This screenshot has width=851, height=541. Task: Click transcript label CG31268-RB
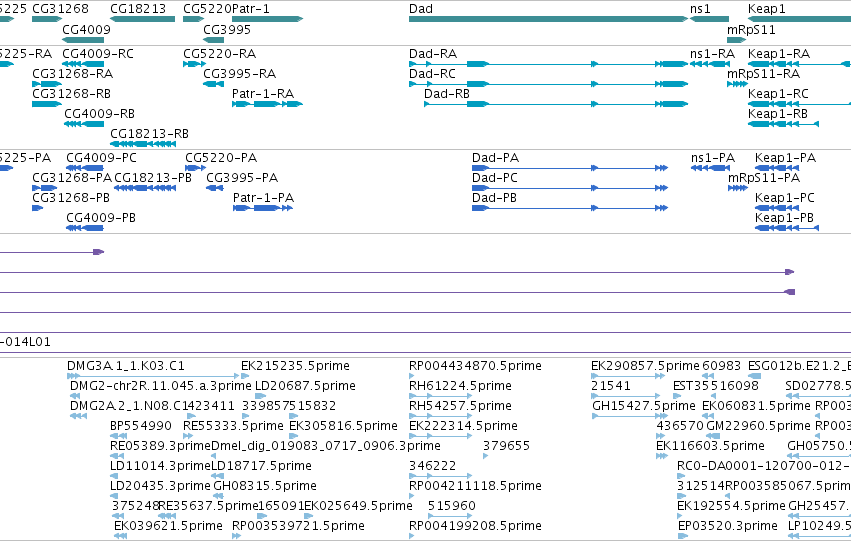point(72,94)
